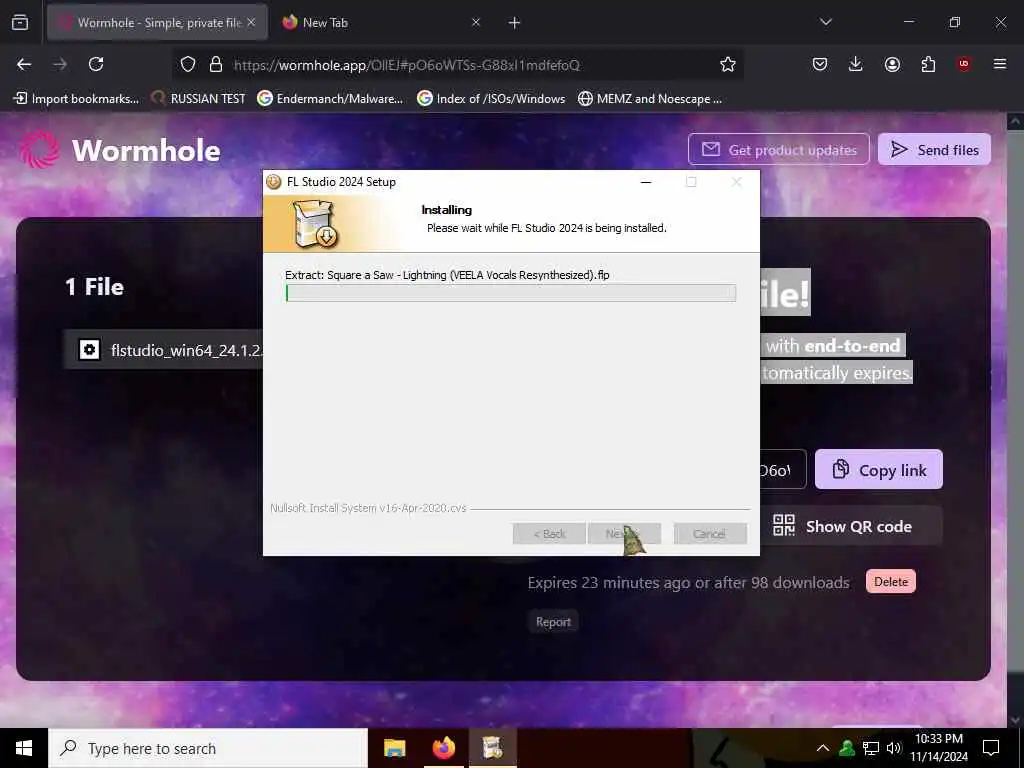Click the FL Studio Setup title icon
1024x768 pixels.
(274, 182)
